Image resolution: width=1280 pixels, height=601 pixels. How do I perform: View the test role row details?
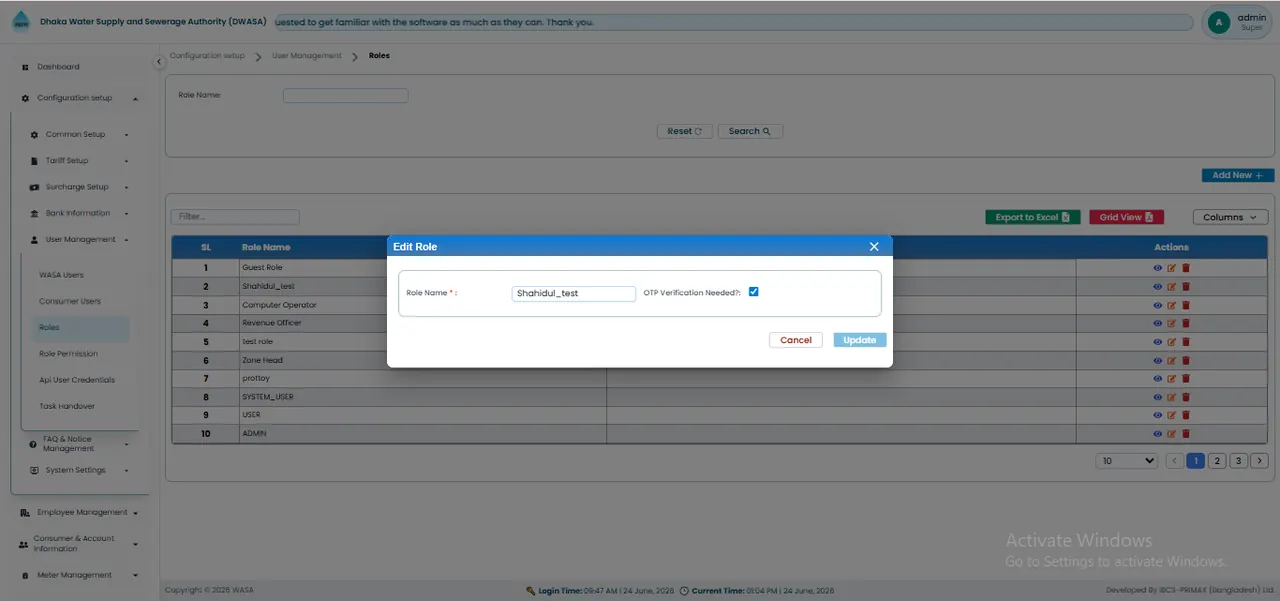pos(1158,341)
